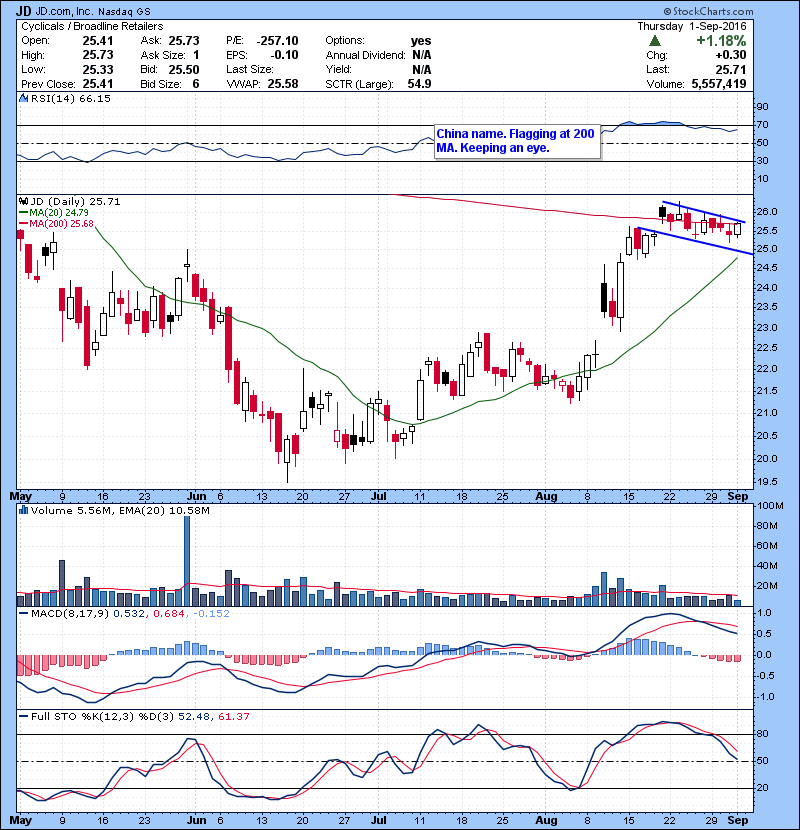Click the Ask price 25.73

coord(184,41)
